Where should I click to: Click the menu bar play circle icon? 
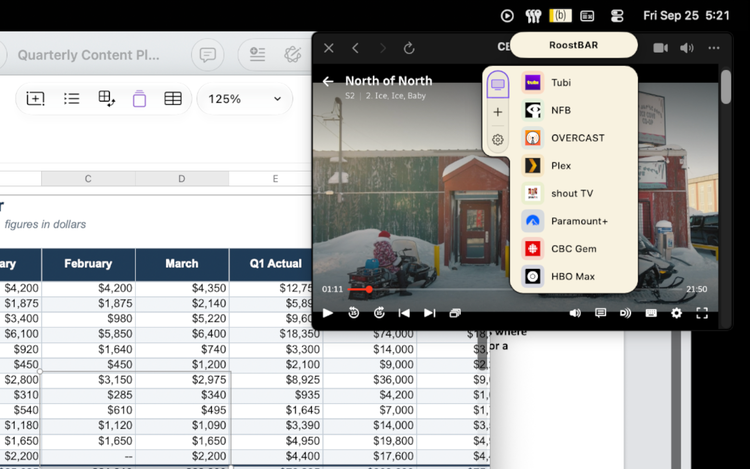pyautogui.click(x=507, y=16)
